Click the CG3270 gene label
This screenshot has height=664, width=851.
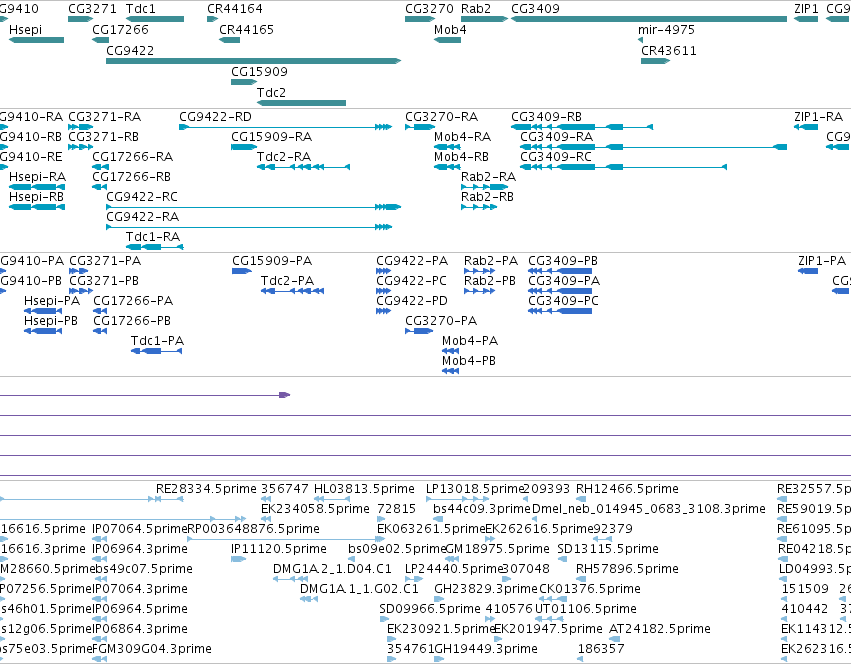(429, 9)
